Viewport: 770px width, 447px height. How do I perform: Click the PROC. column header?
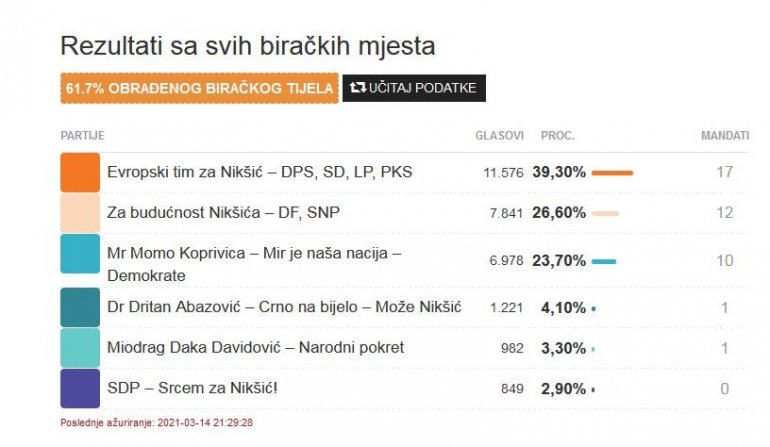pos(557,135)
